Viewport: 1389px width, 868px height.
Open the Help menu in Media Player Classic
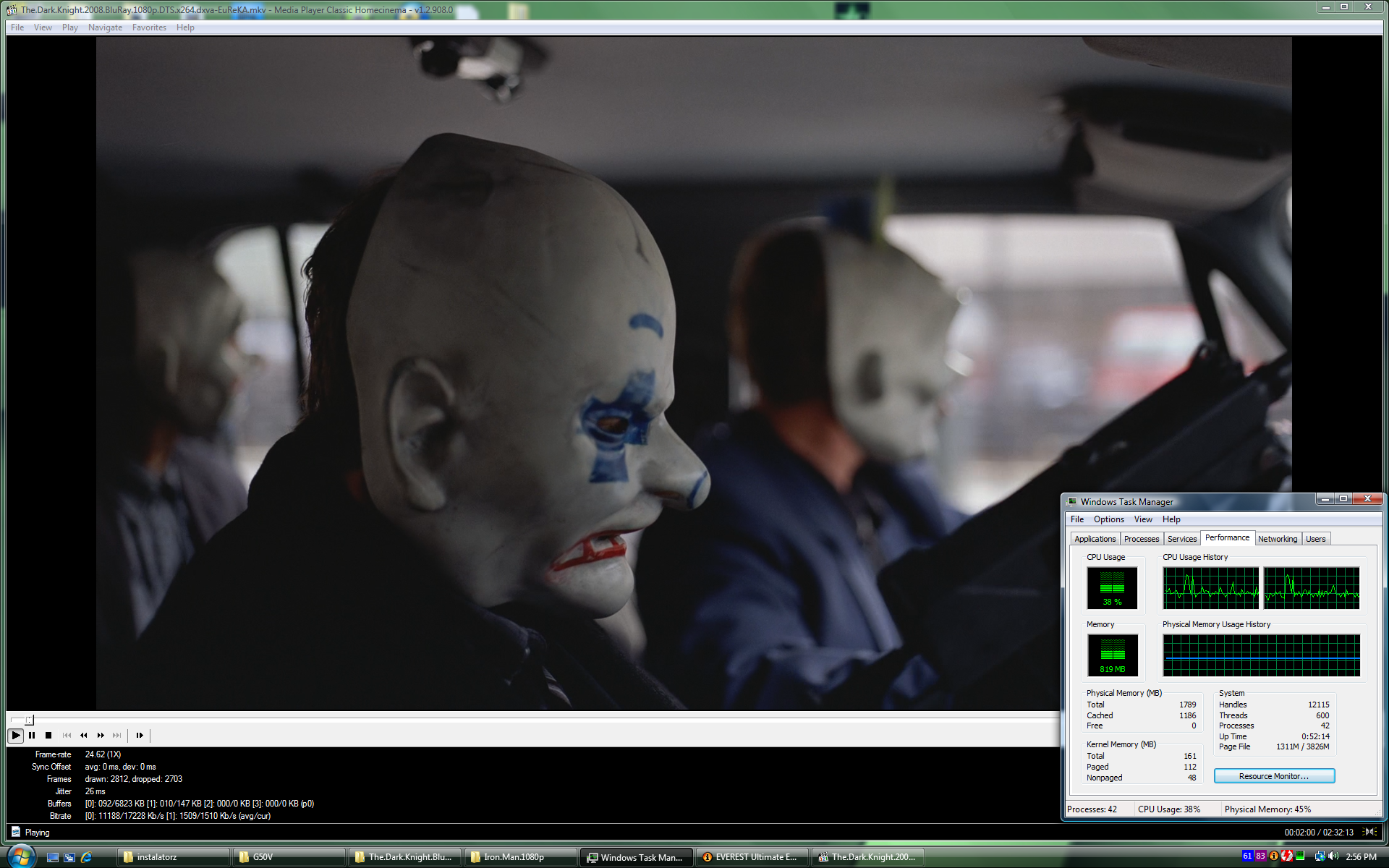coord(185,27)
